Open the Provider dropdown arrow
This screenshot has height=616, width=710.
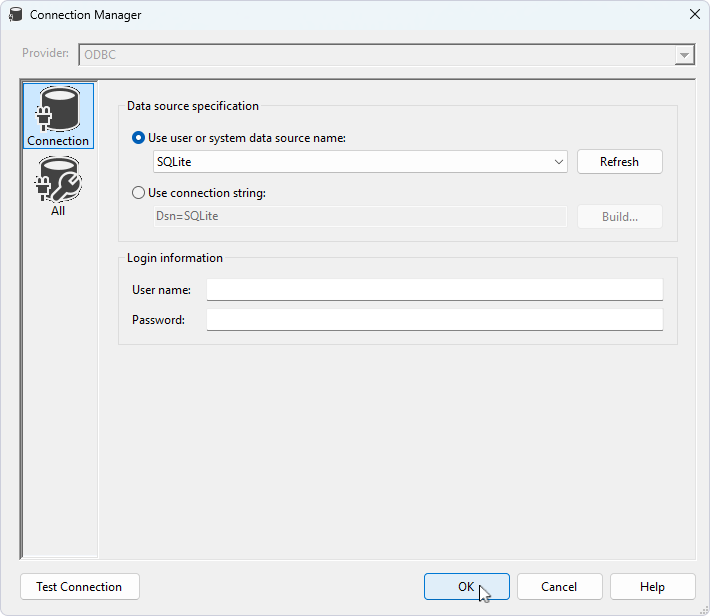pyautogui.click(x=684, y=56)
